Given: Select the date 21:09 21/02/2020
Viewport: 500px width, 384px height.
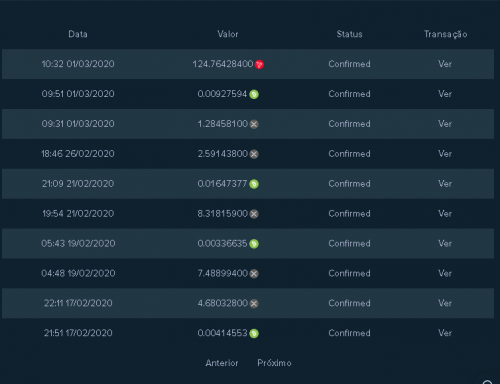Looking at the screenshot, I should (x=78, y=184).
